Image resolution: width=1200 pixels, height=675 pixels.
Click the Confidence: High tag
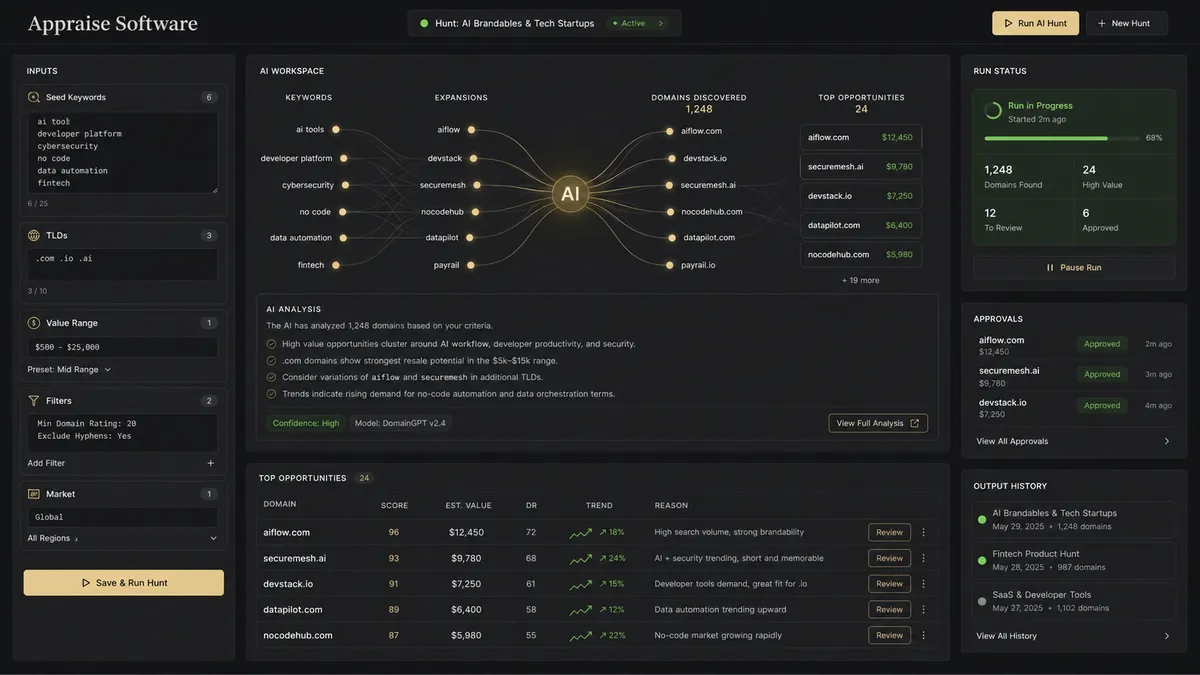305,423
